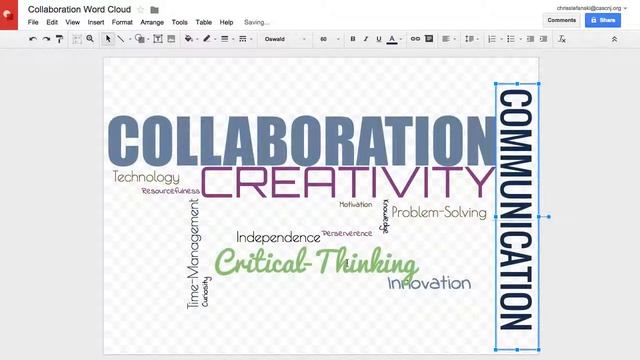Activate the Paint format tool

pos(60,39)
